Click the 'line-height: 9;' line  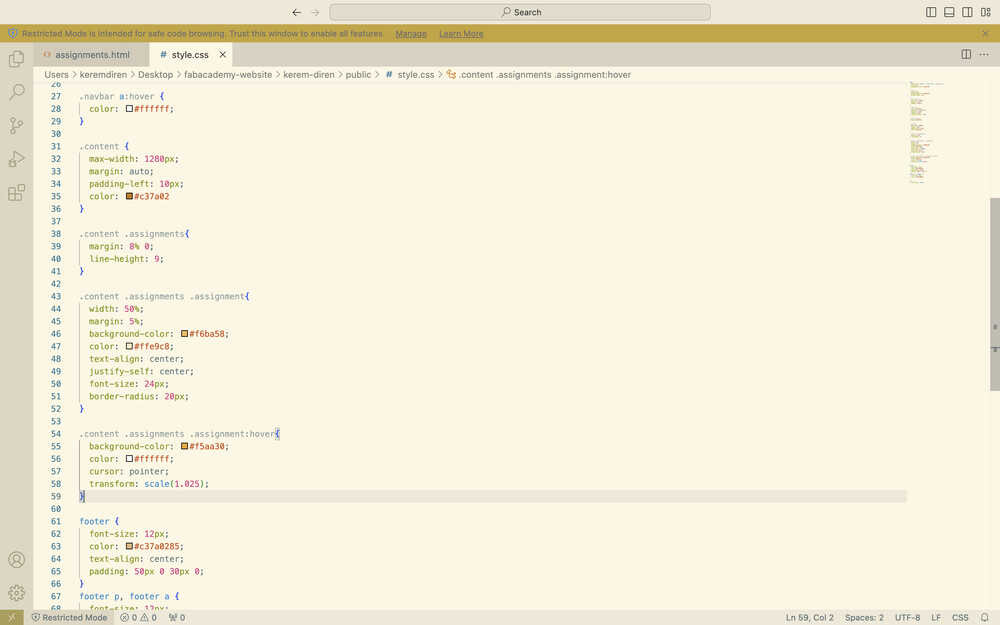(x=126, y=259)
